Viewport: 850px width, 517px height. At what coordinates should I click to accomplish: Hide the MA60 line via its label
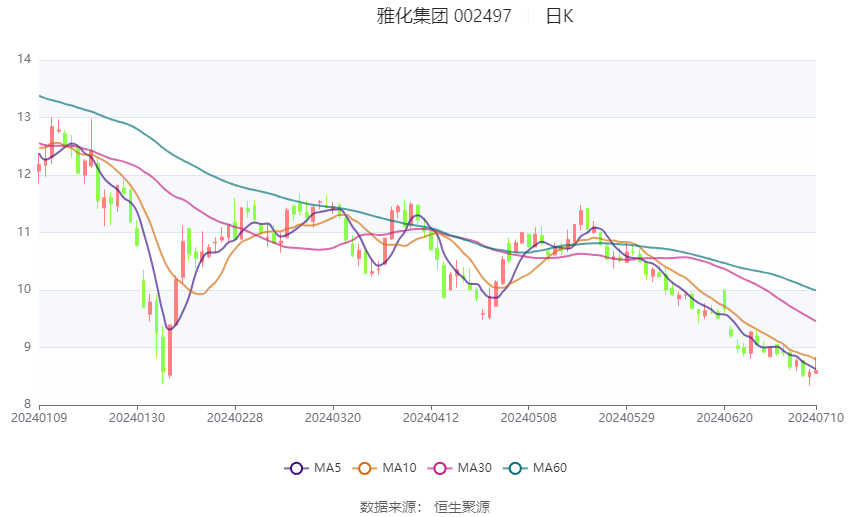[550, 468]
